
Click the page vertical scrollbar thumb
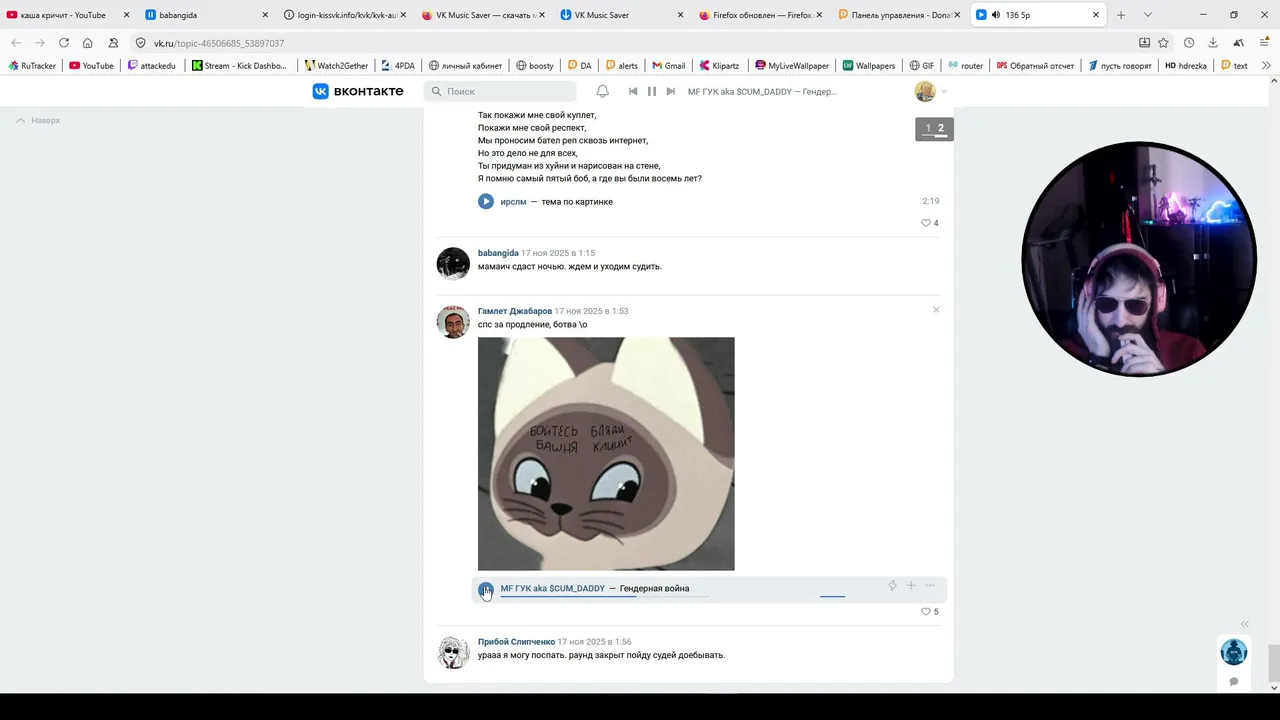click(x=1273, y=662)
